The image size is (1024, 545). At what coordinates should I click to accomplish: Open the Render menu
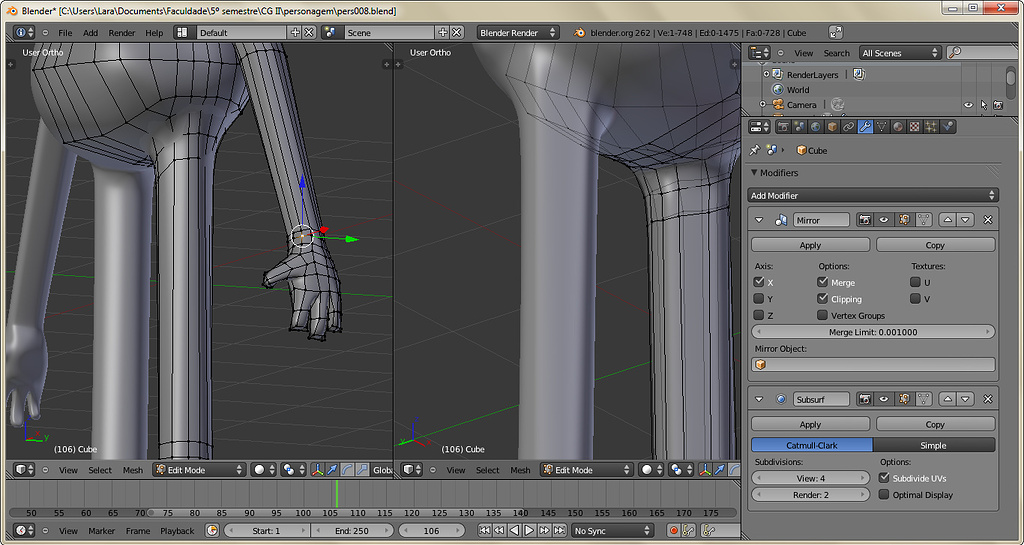tap(122, 33)
